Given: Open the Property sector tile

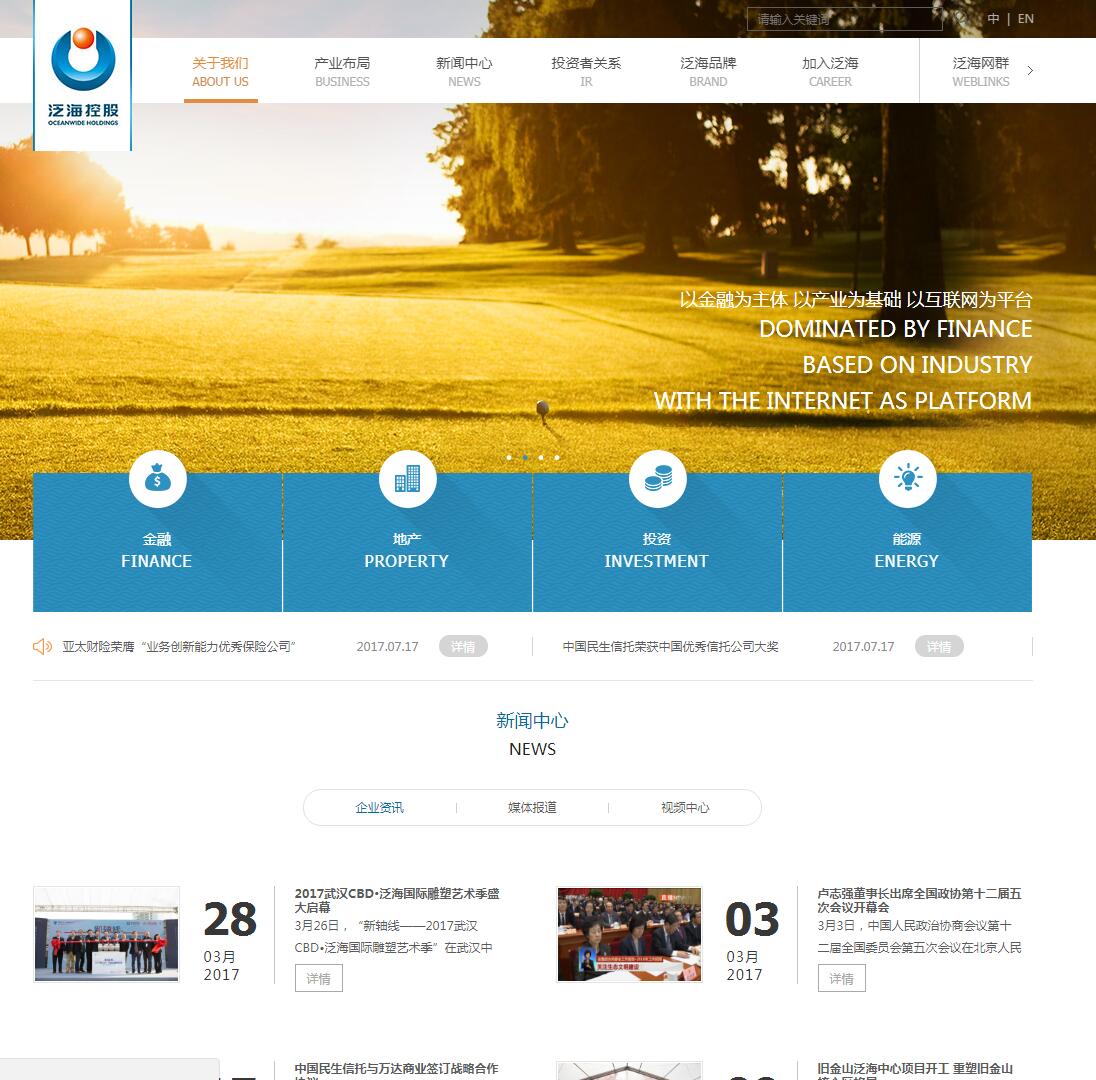Looking at the screenshot, I should (408, 542).
